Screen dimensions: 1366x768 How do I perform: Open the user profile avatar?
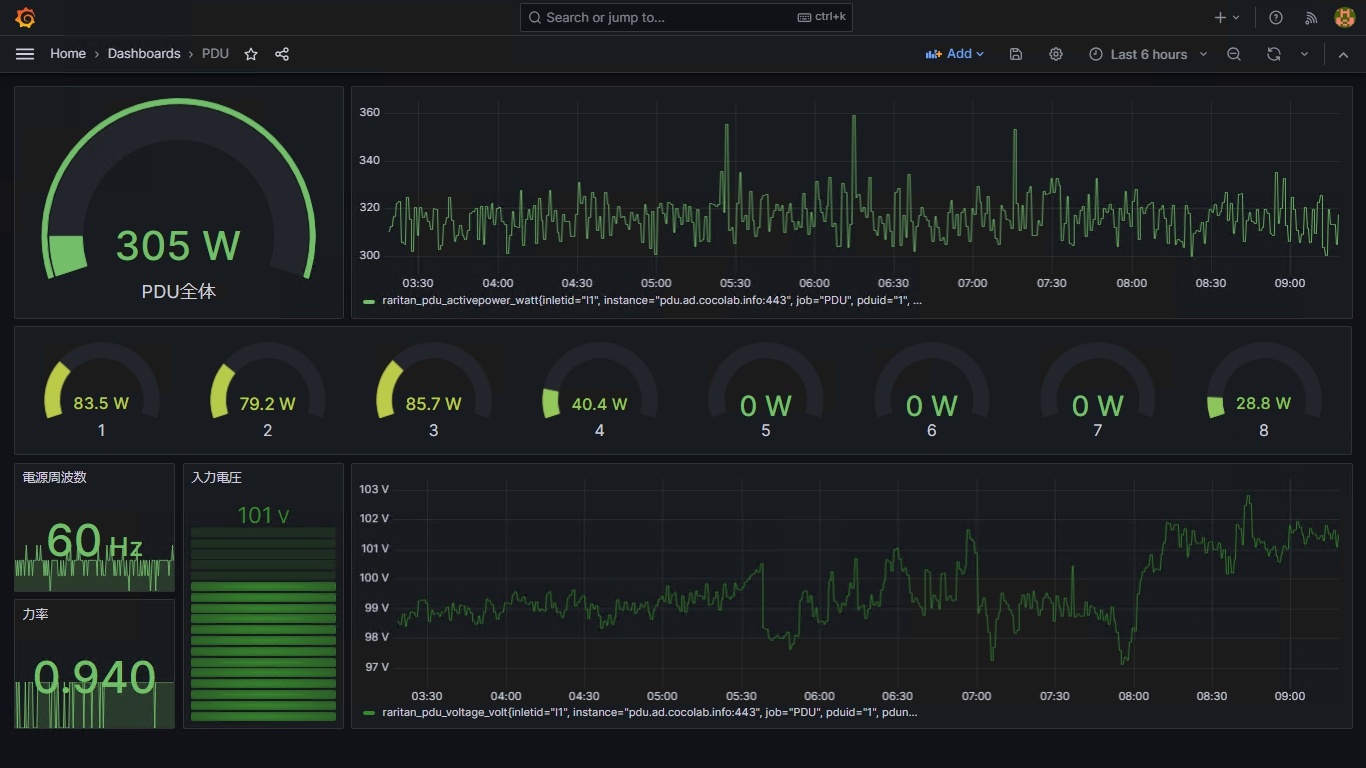point(1345,17)
